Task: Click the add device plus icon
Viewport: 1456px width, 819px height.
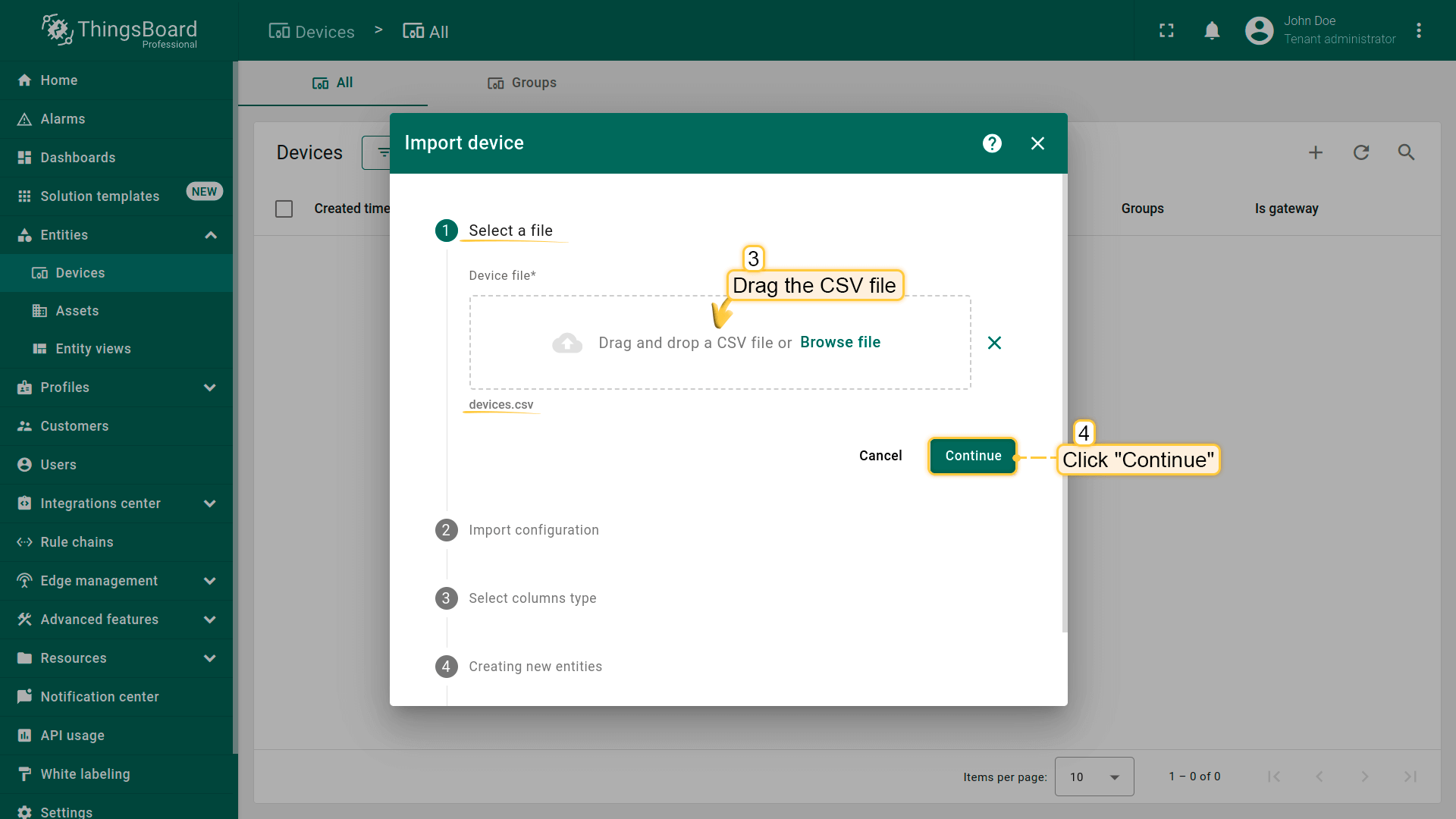Action: coord(1316,152)
